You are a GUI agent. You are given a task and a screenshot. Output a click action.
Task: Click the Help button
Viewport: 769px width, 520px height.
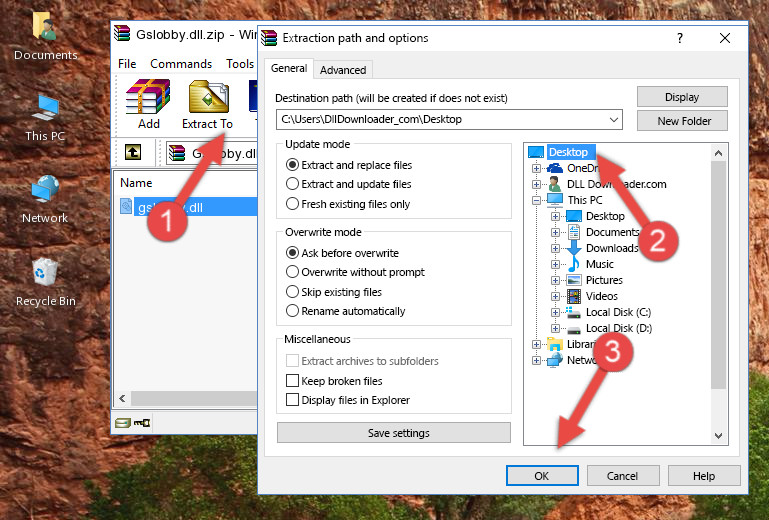[704, 476]
